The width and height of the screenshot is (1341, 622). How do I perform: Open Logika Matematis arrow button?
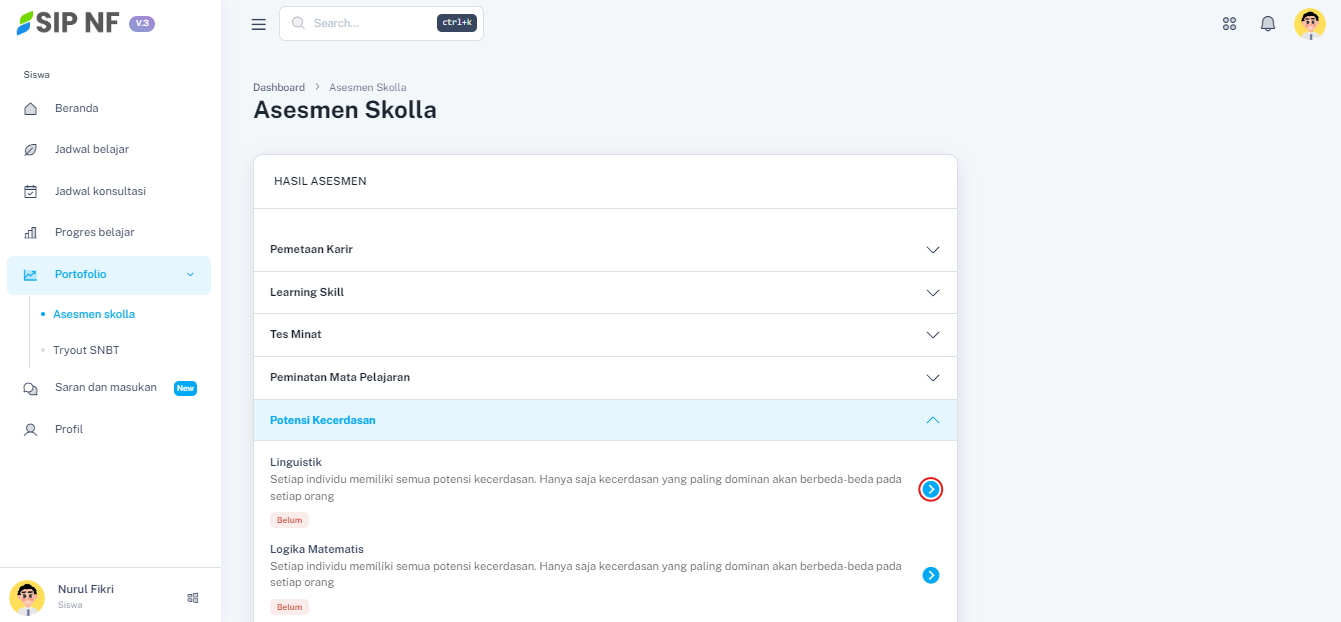(931, 575)
